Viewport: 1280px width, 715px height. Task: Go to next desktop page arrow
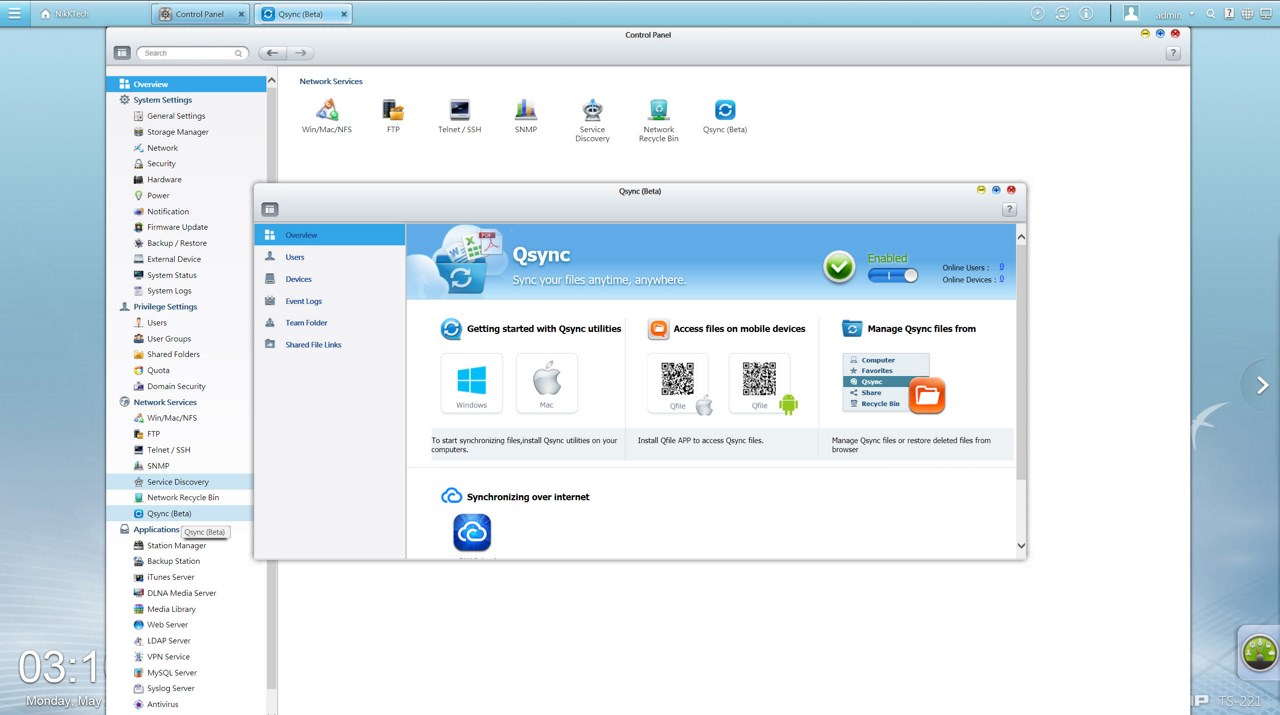click(1262, 385)
